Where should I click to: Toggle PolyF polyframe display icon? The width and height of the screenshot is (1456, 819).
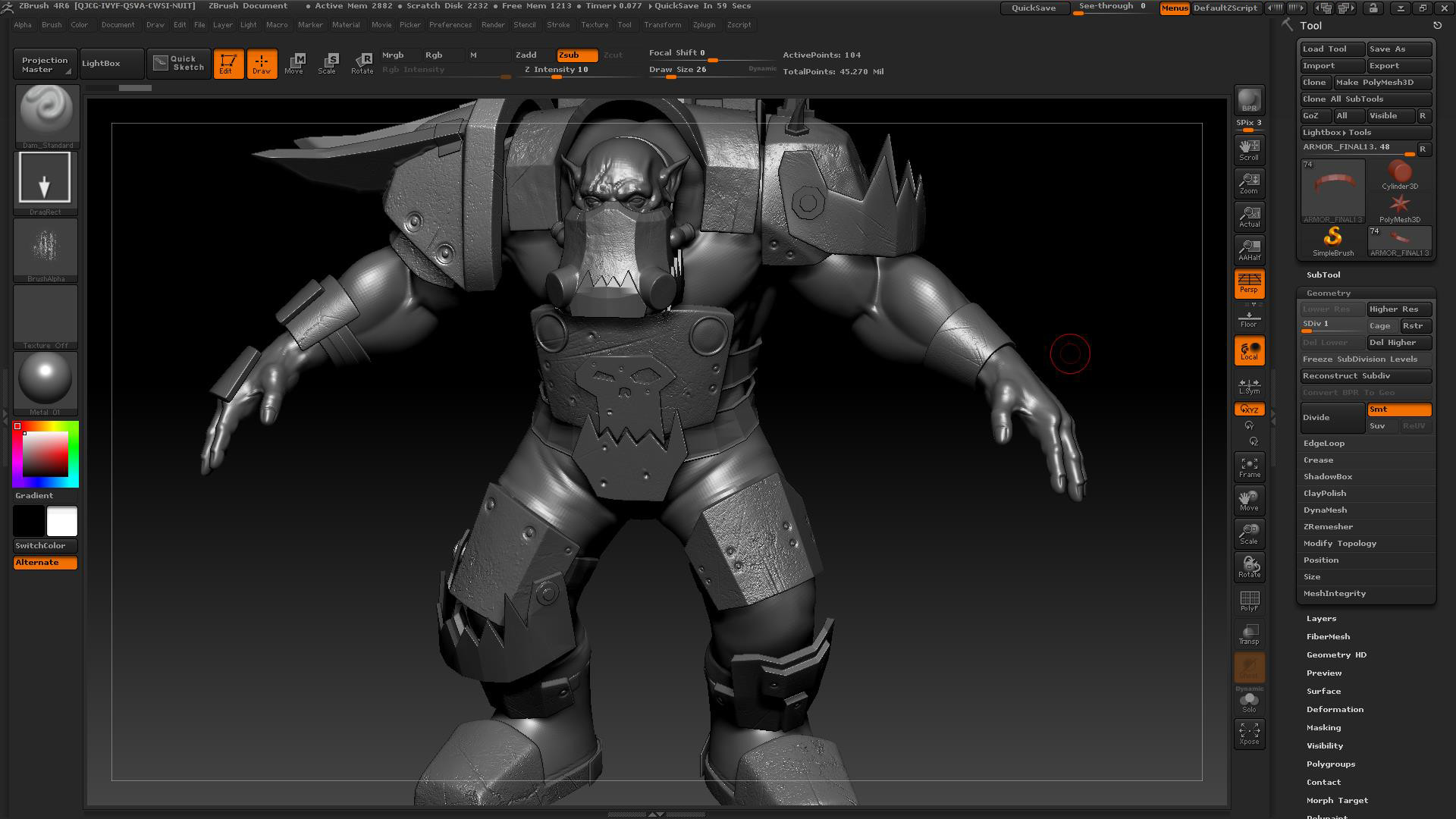point(1249,601)
